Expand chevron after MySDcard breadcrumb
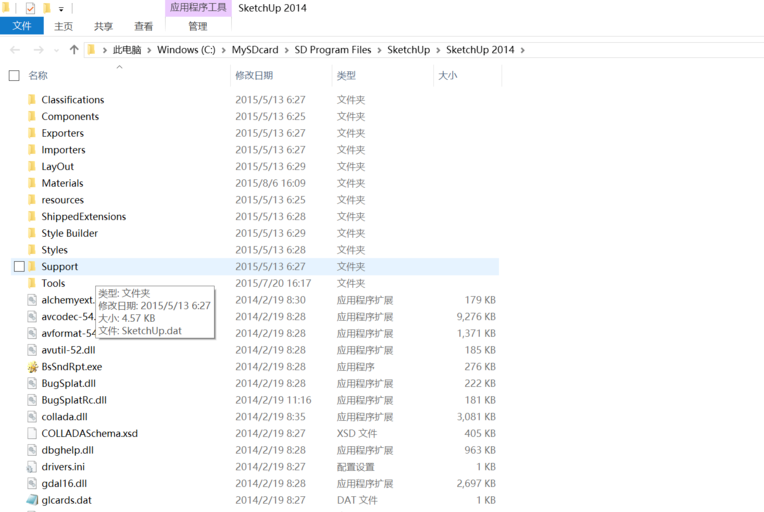This screenshot has height=512, width=764. coord(286,50)
